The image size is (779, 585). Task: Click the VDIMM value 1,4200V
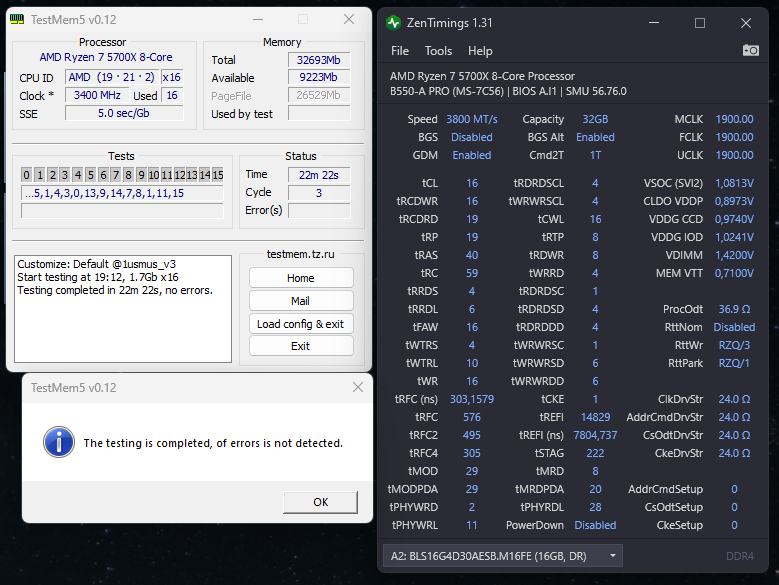(734, 255)
